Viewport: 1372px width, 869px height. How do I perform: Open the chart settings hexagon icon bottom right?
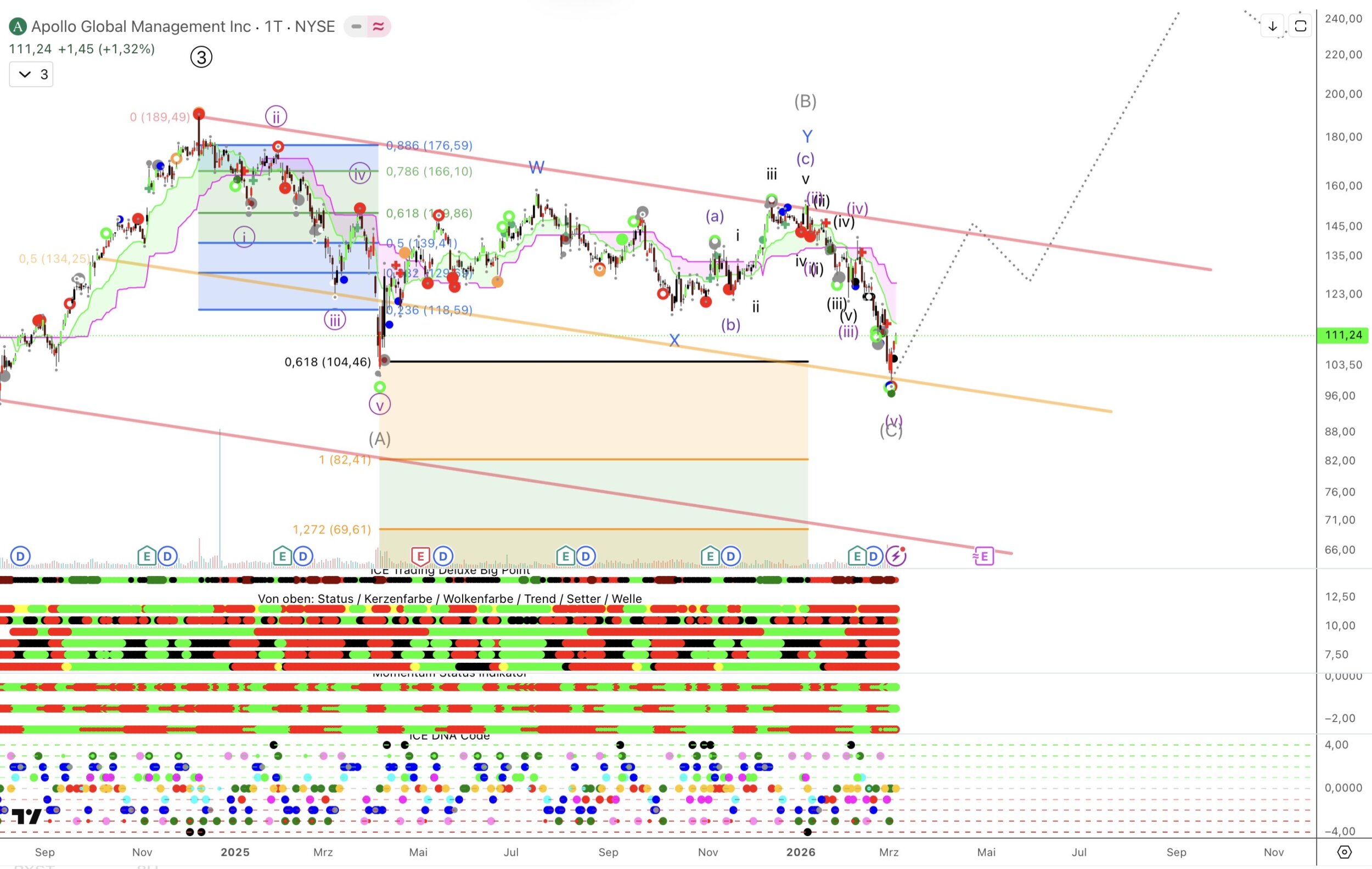pyautogui.click(x=1344, y=852)
